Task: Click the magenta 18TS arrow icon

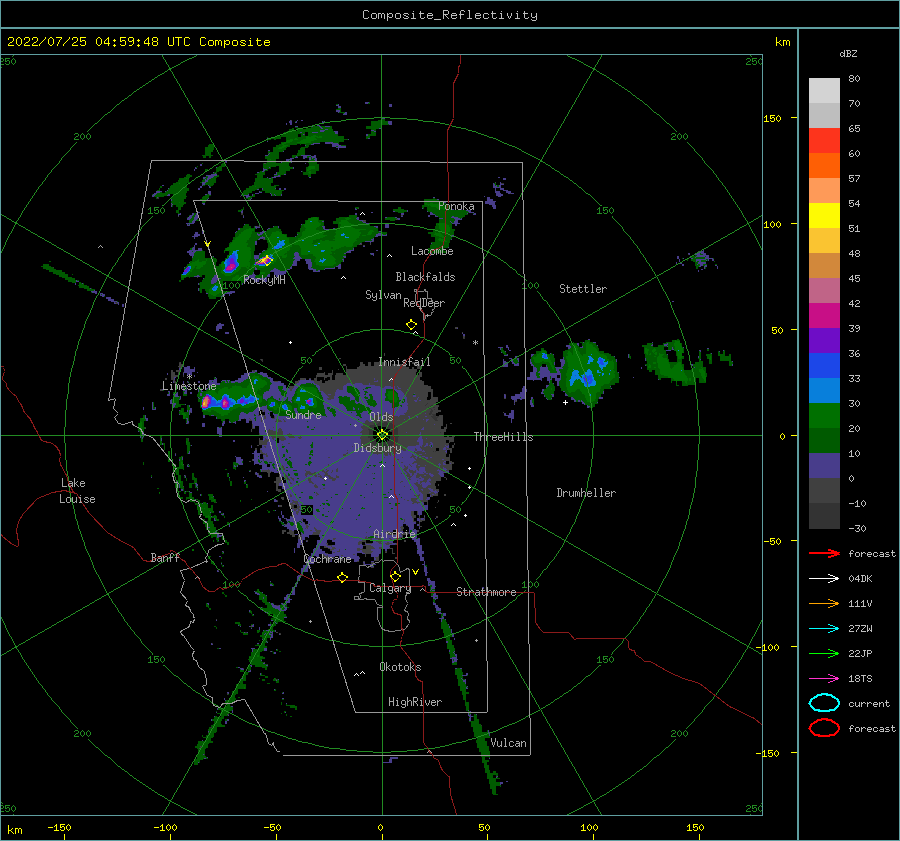Action: tap(824, 679)
